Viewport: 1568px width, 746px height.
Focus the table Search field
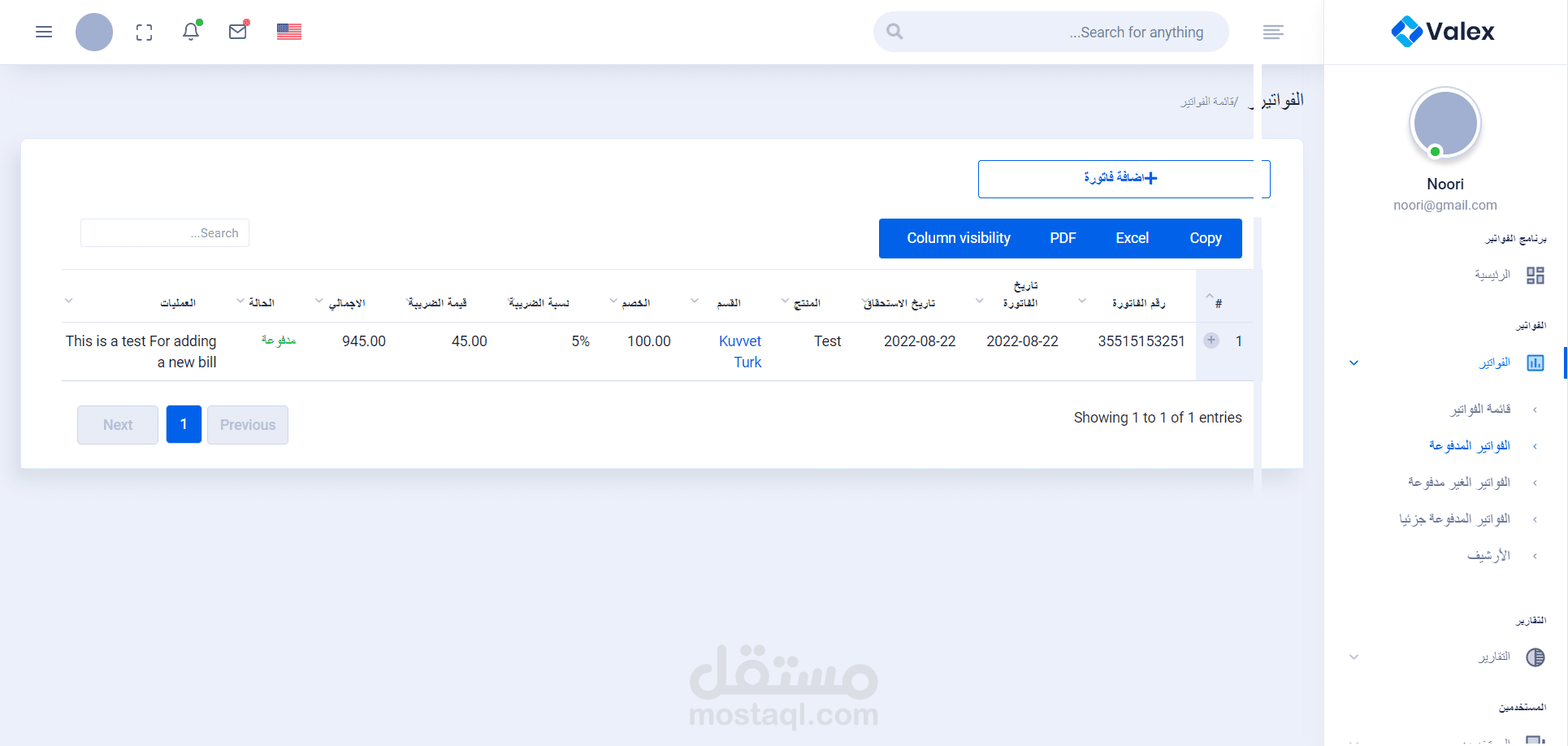coord(165,232)
